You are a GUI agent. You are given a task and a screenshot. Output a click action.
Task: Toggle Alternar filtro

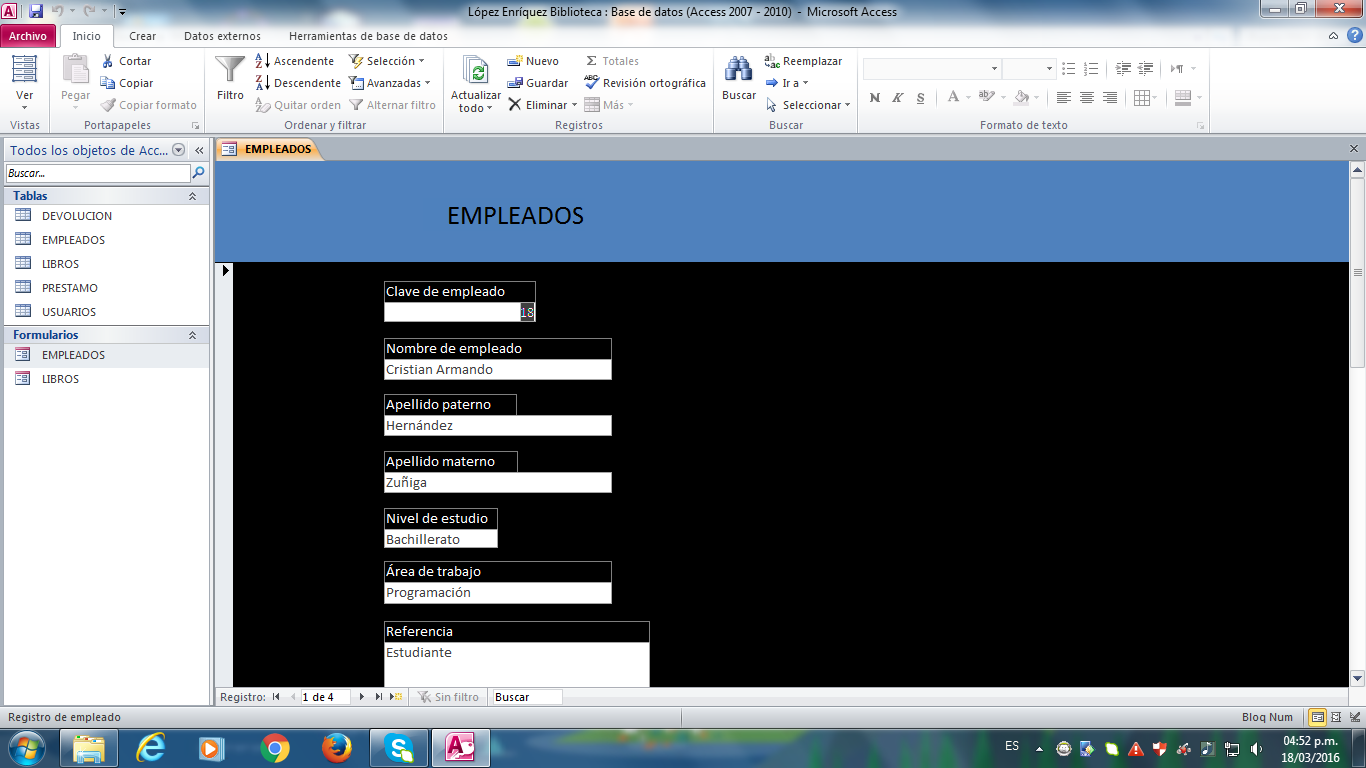click(393, 105)
